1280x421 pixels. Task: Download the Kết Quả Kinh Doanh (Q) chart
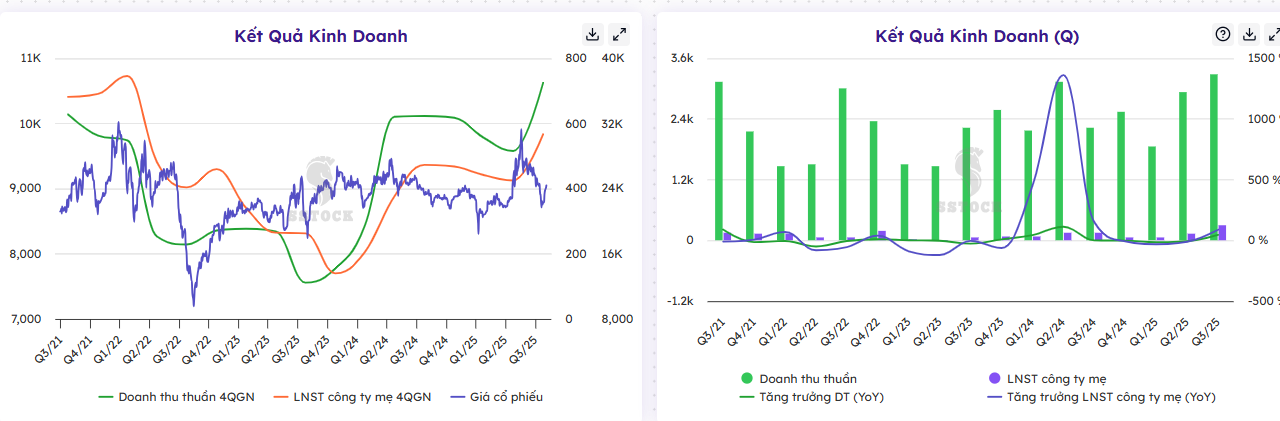[1249, 34]
